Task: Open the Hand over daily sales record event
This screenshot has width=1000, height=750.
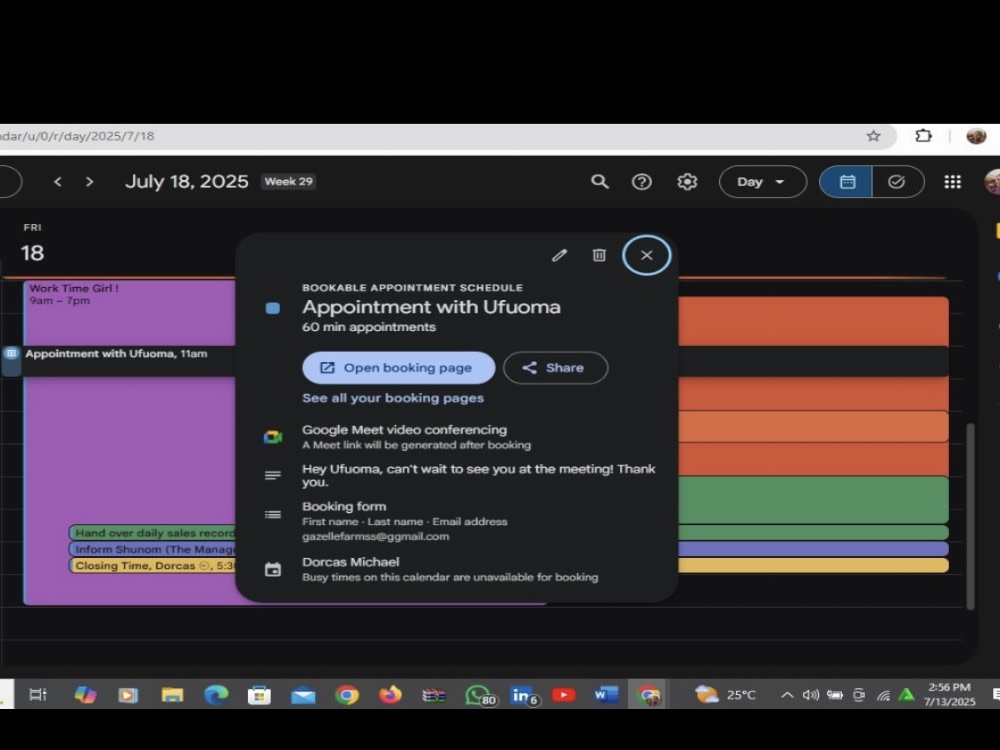Action: pos(152,533)
